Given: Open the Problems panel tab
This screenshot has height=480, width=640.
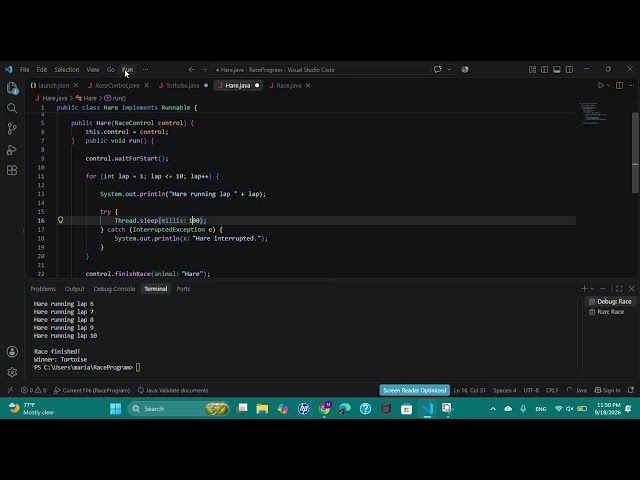Looking at the screenshot, I should tap(43, 289).
